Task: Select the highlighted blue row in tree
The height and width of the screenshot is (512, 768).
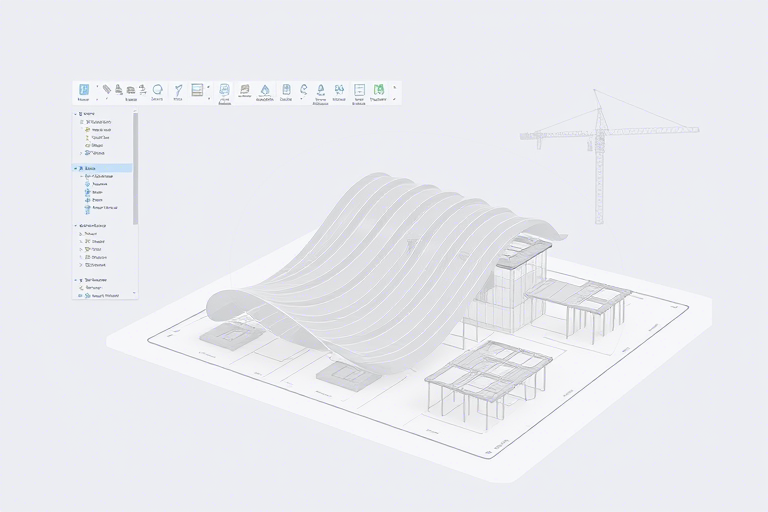Action: click(102, 168)
